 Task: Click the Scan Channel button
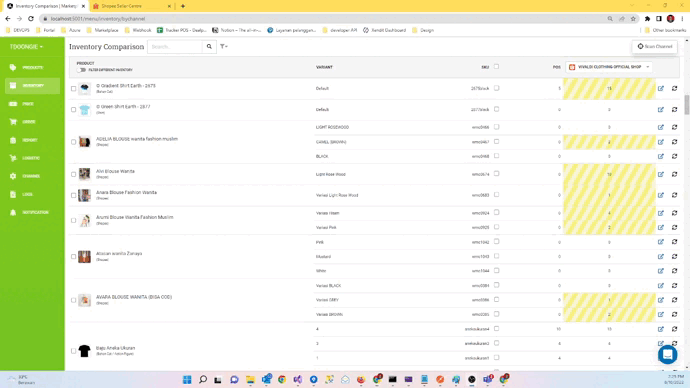tap(655, 46)
